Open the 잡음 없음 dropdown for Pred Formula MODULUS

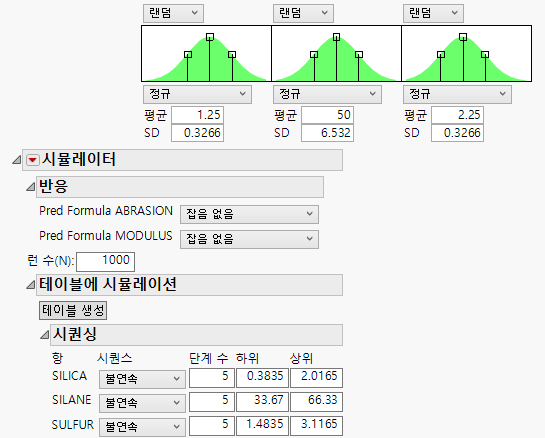pos(249,239)
